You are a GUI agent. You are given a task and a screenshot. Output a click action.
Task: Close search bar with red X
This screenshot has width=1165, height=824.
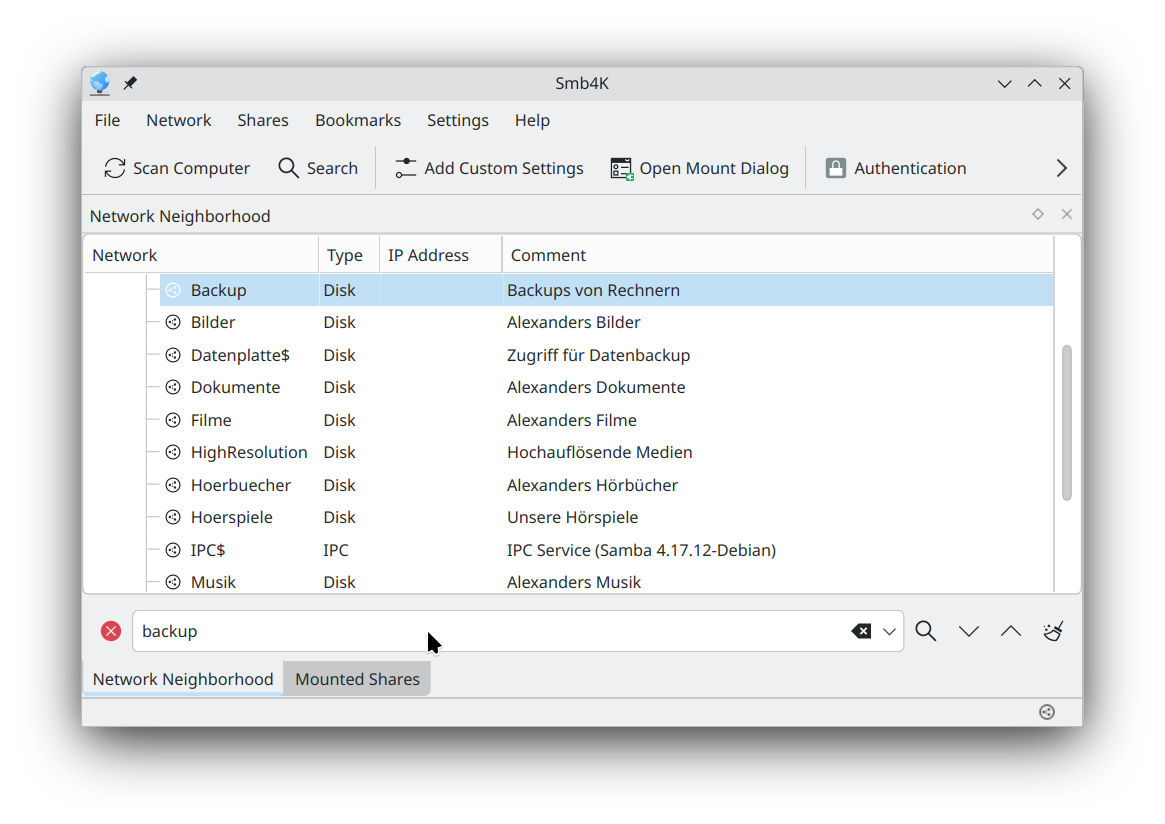tap(111, 631)
